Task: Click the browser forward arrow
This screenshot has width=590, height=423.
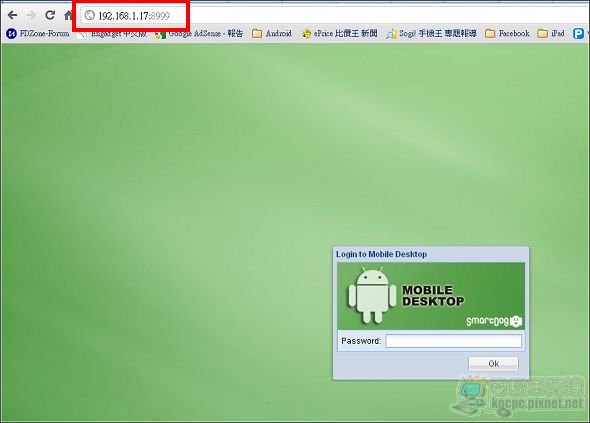Action: coord(31,15)
